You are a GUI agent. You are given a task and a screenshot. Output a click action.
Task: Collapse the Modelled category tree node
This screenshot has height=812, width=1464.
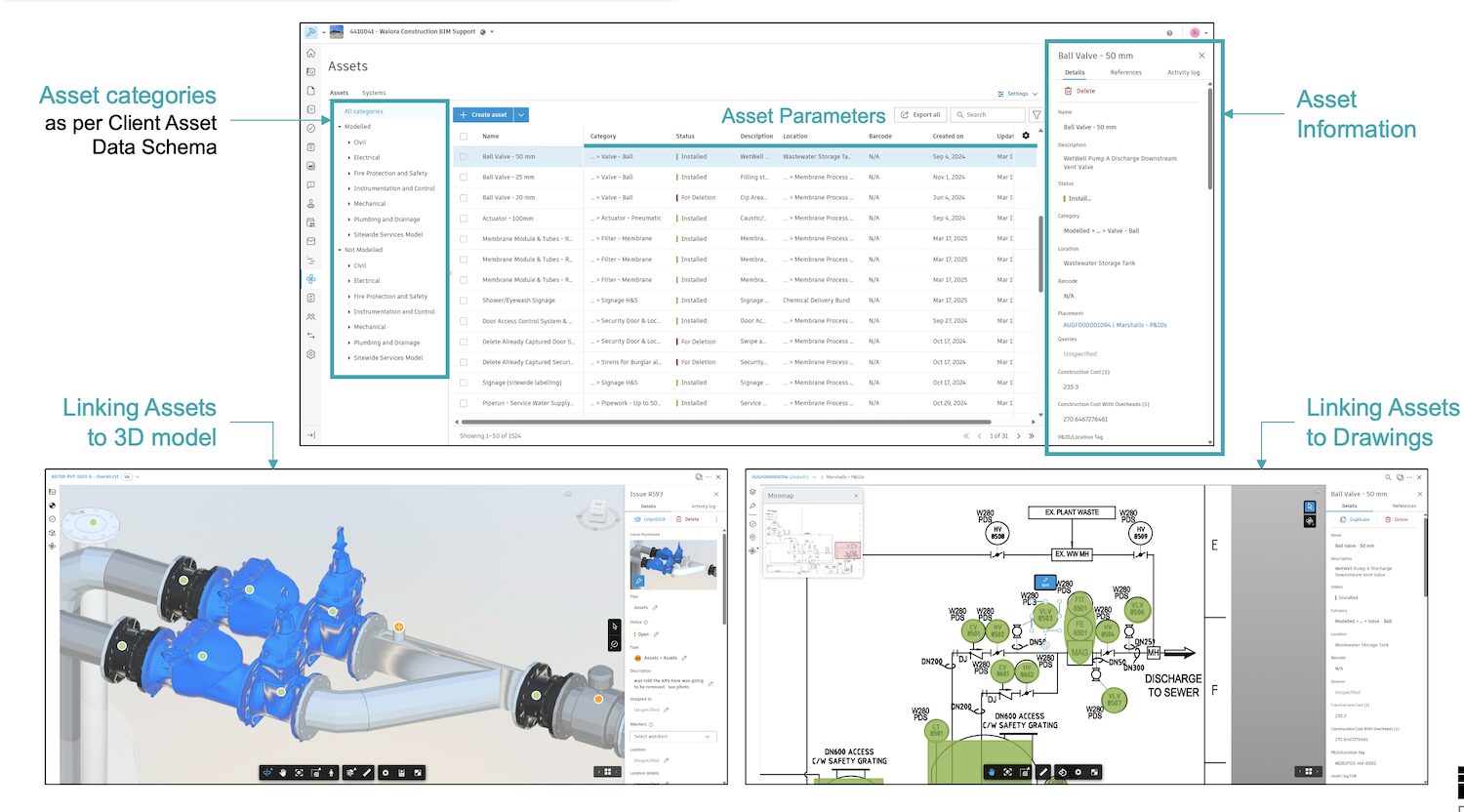340,127
